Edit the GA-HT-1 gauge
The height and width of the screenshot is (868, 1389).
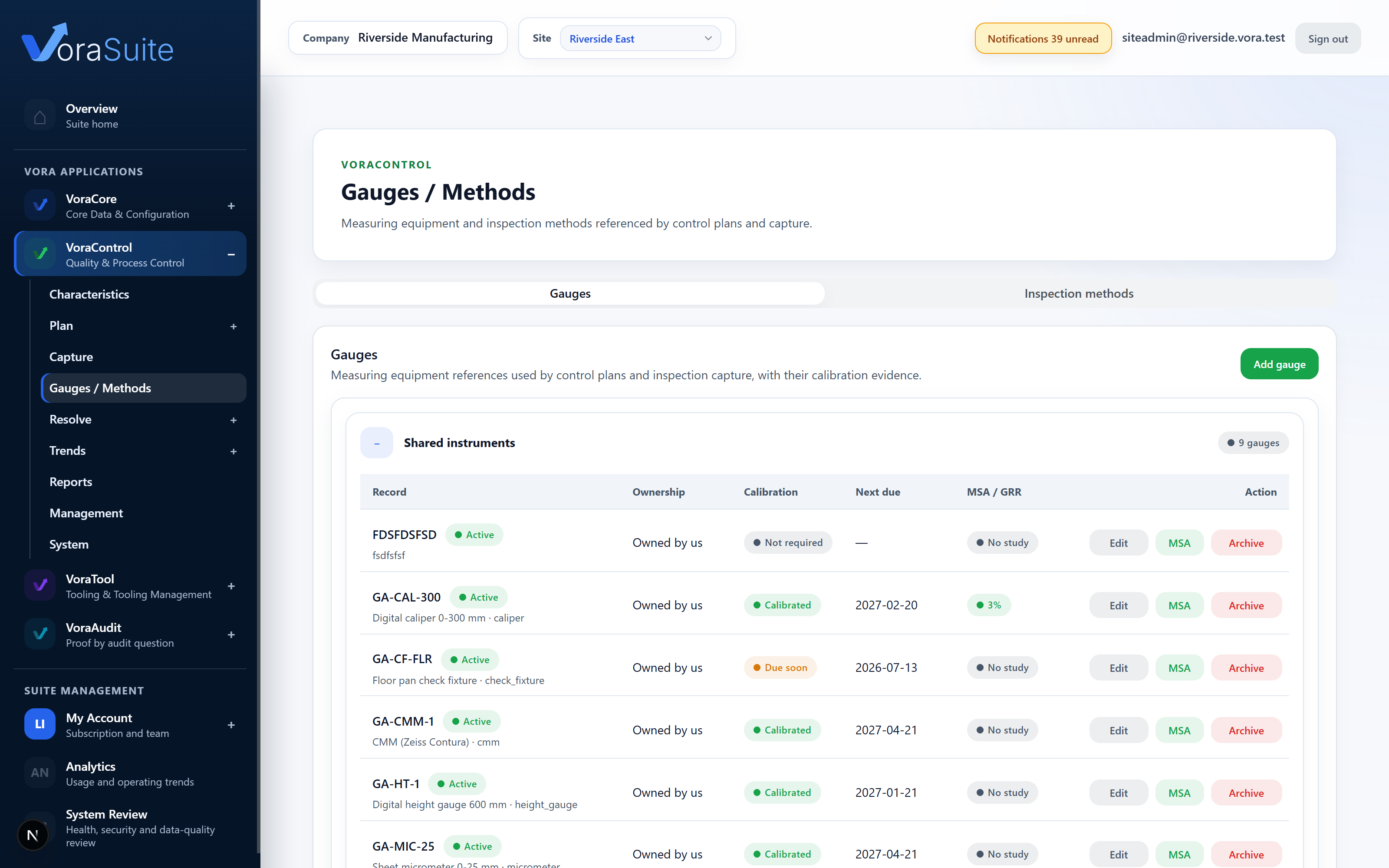(x=1119, y=793)
